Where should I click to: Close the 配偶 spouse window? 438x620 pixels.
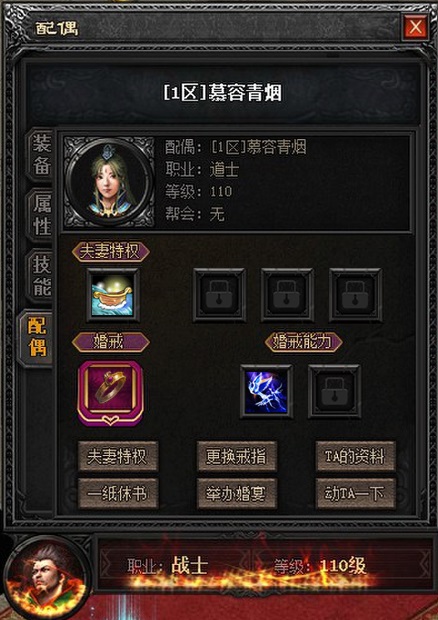click(415, 27)
